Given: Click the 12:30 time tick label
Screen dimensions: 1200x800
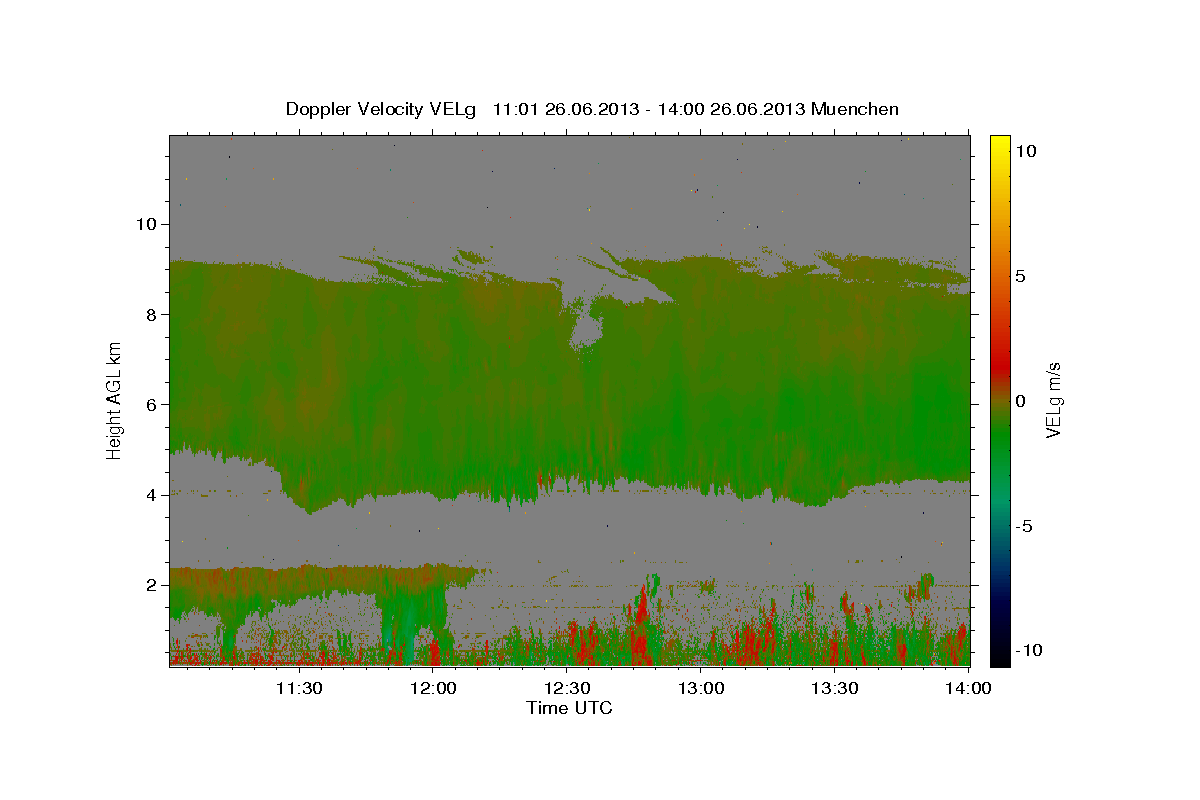Looking at the screenshot, I should coord(567,688).
